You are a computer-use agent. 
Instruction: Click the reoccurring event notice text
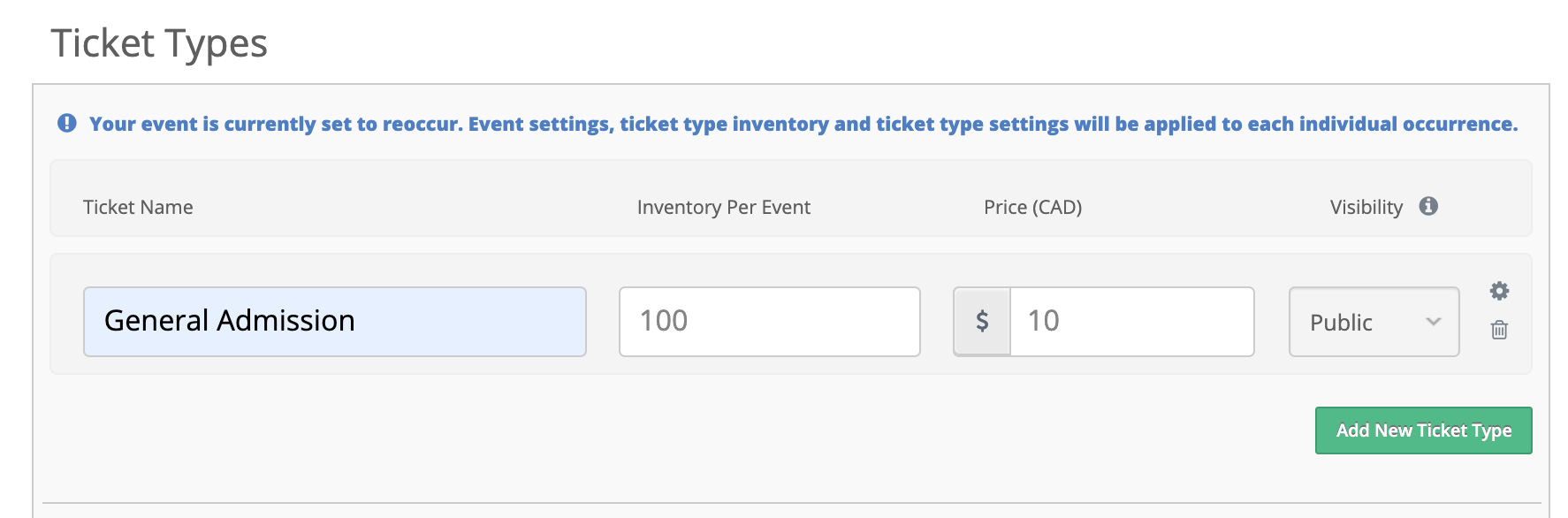tap(803, 124)
